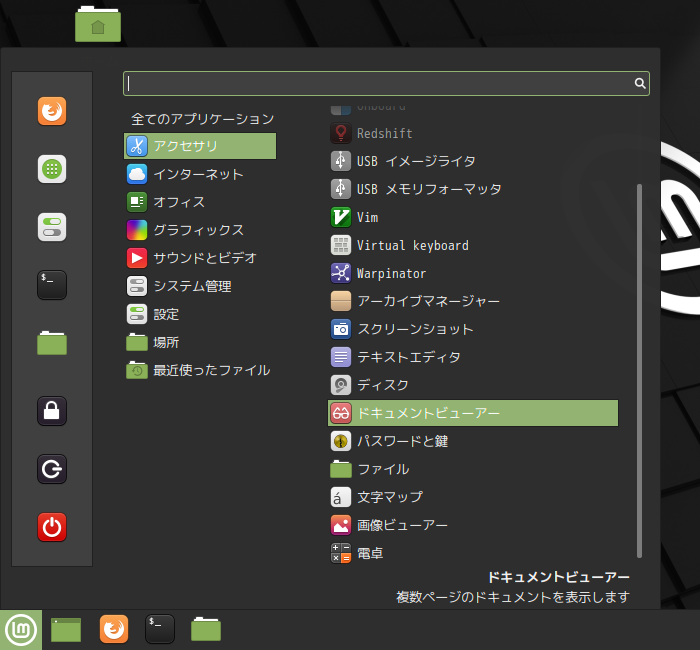Screen dimensions: 700x650
Task: Close the Mint menu via taskbar button
Action: (21, 630)
